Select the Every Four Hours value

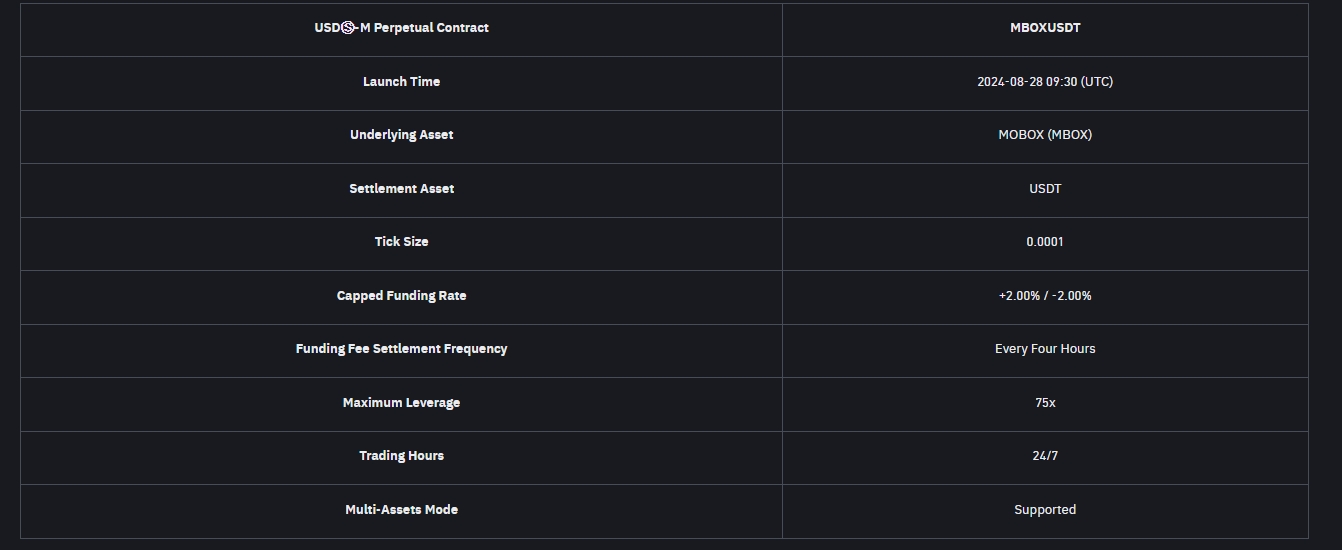click(x=1045, y=349)
